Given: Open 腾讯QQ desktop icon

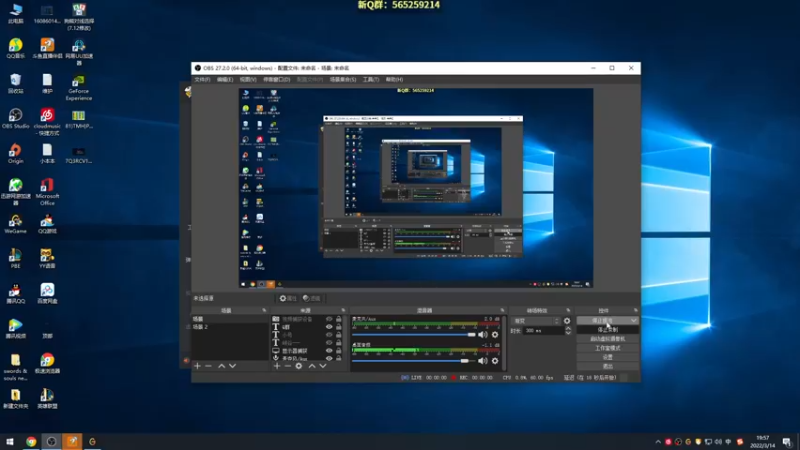Looking at the screenshot, I should tap(15, 294).
